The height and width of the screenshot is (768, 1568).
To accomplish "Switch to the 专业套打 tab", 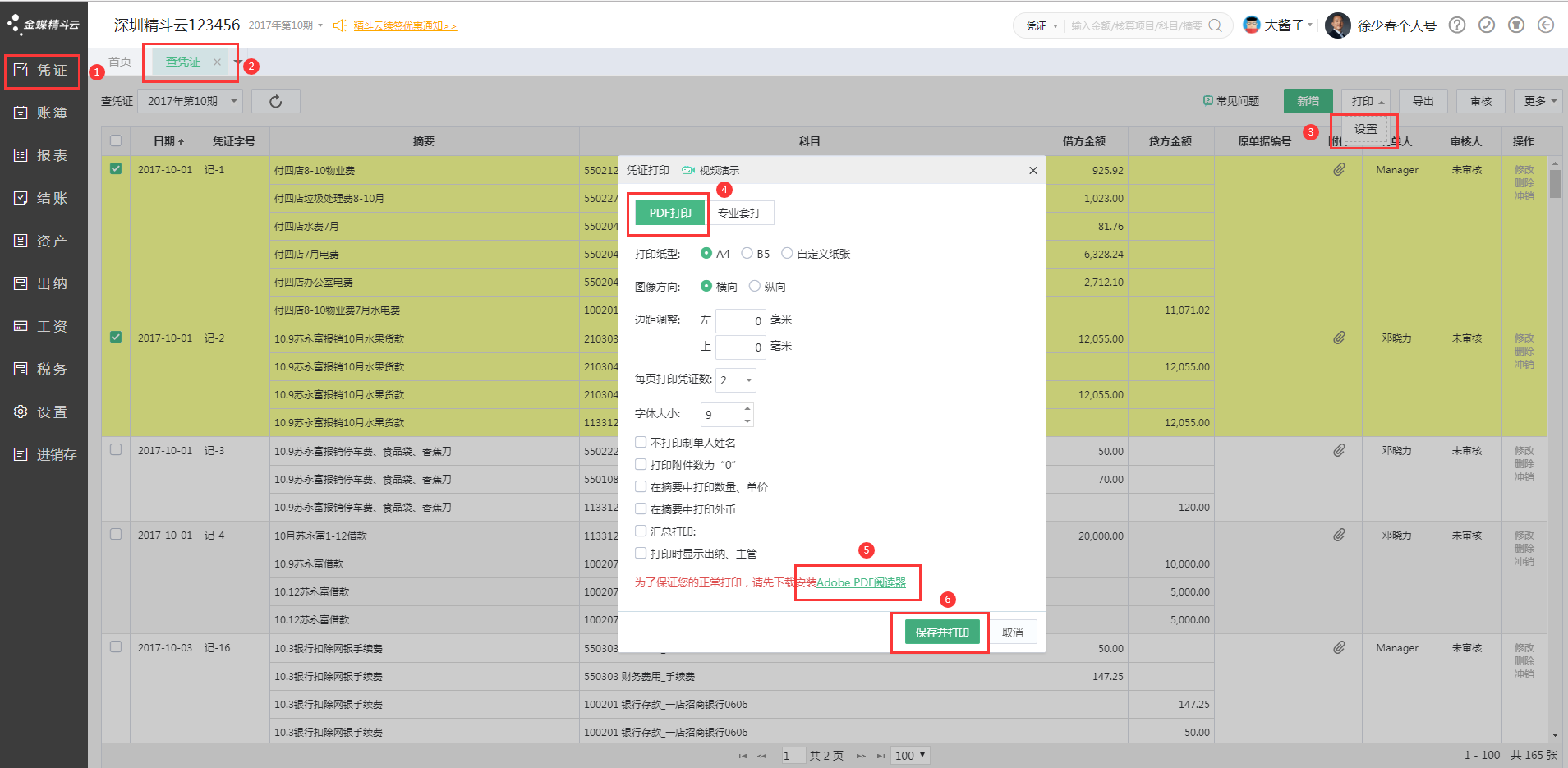I will 739,213.
